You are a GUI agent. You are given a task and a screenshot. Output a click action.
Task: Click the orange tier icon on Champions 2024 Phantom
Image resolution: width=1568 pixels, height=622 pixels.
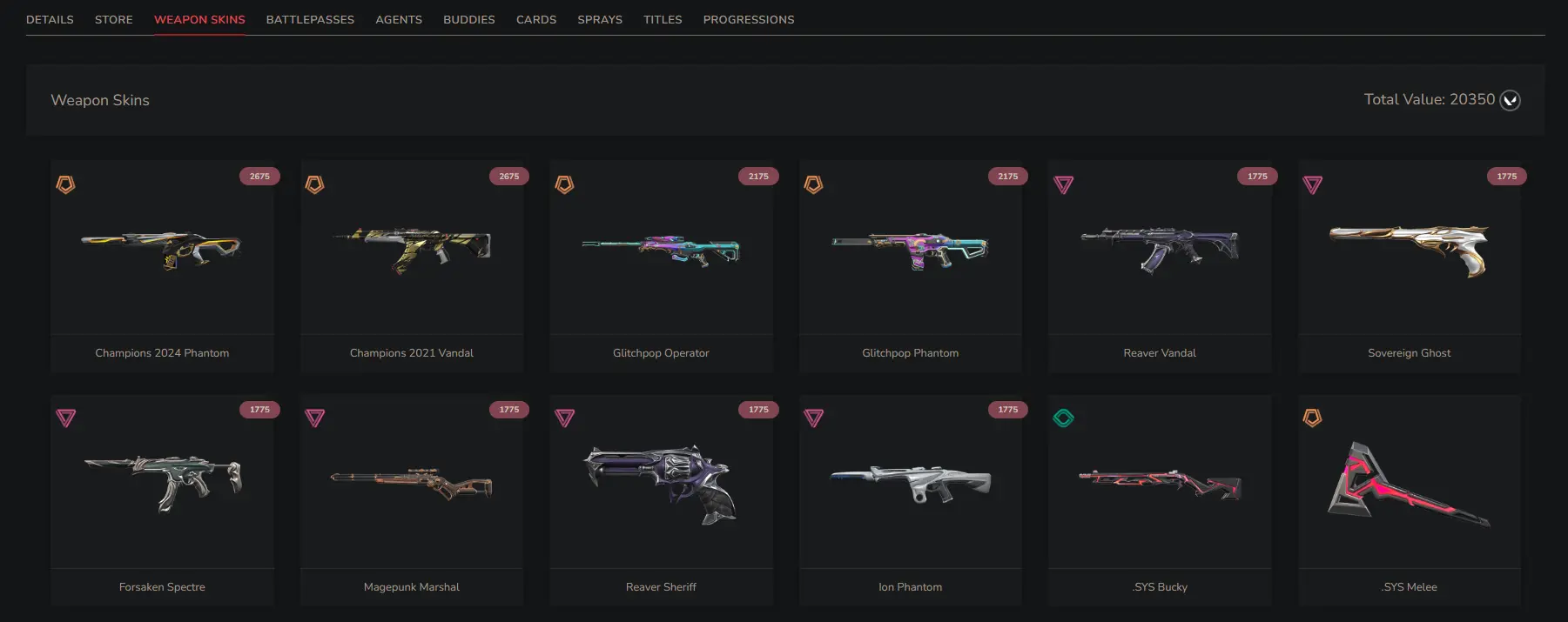65,184
